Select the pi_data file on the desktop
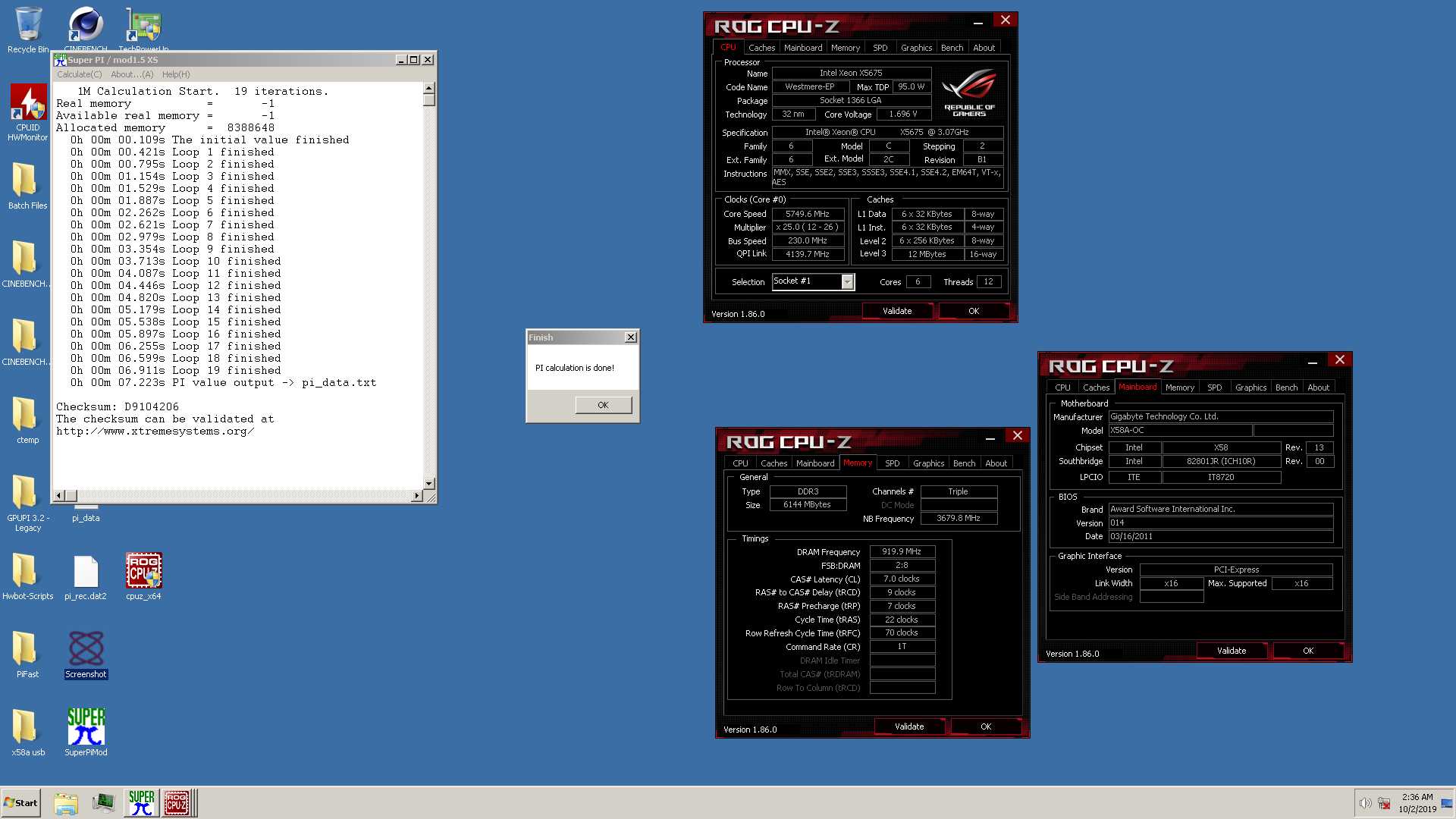This screenshot has height=819, width=1456. pyautogui.click(x=86, y=513)
